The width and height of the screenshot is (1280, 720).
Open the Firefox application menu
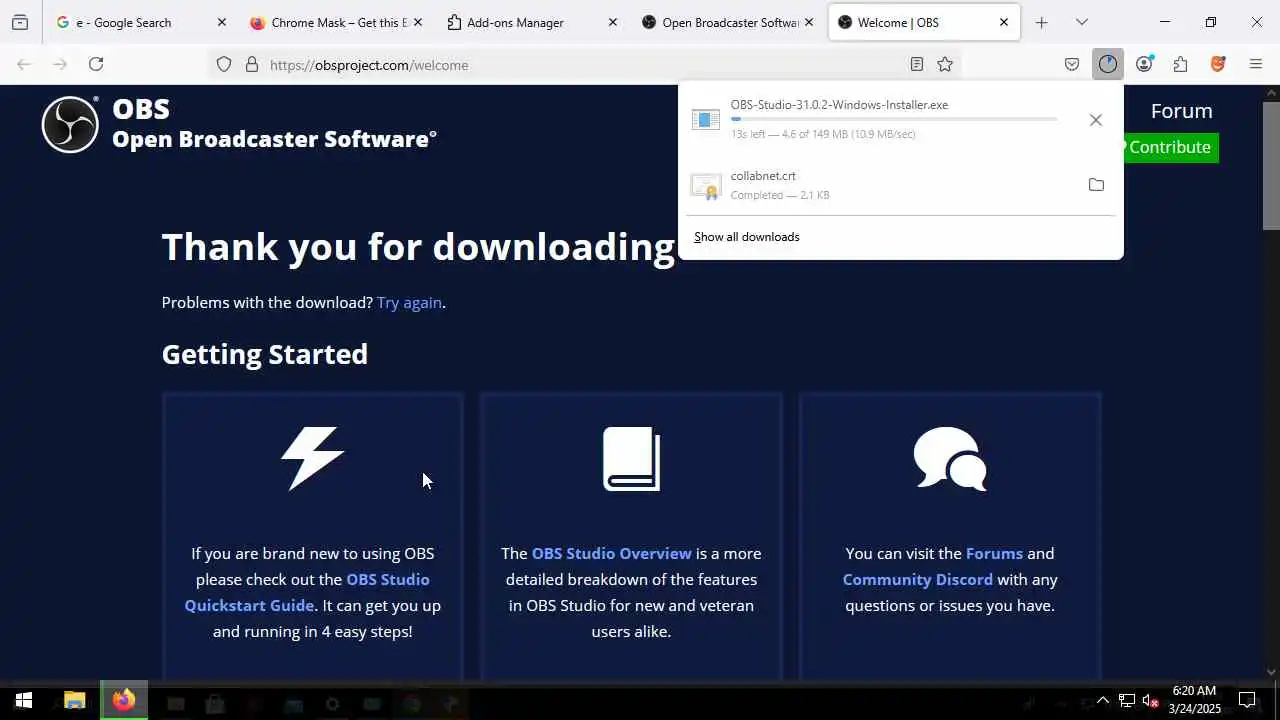[x=1256, y=64]
